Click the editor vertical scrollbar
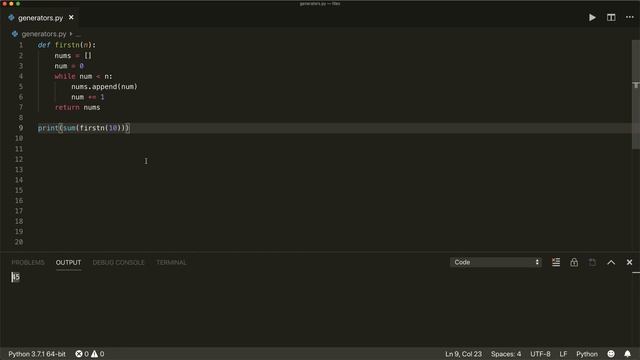Screen dimensions: 640x360 point(636,94)
